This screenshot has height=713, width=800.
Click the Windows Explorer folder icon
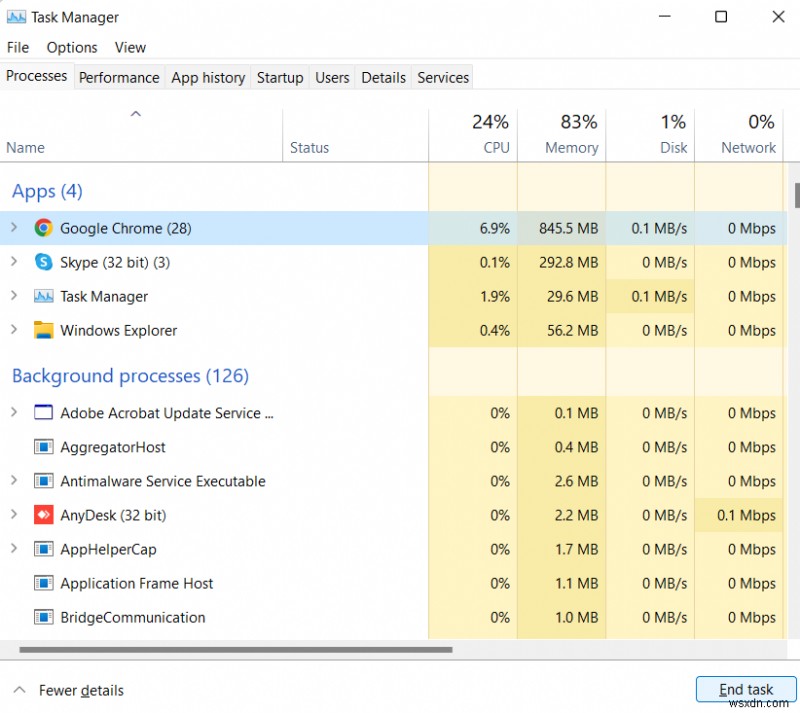tap(43, 330)
